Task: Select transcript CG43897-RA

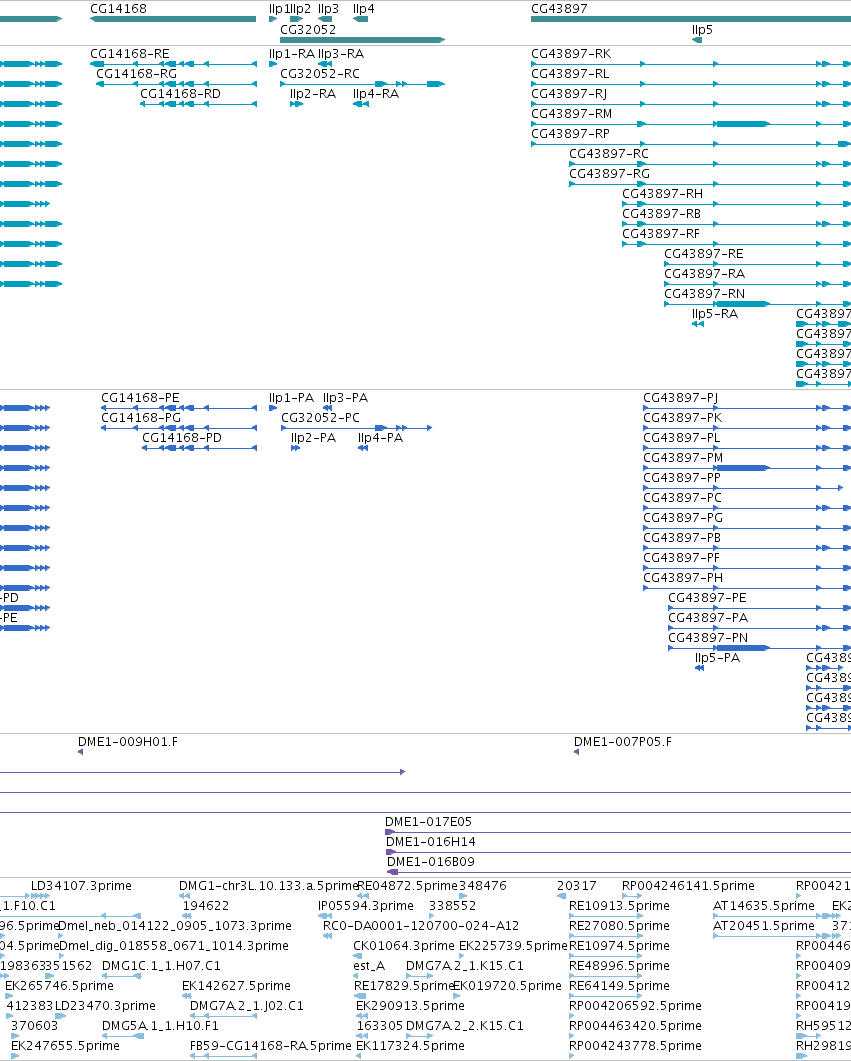Action: [x=704, y=274]
